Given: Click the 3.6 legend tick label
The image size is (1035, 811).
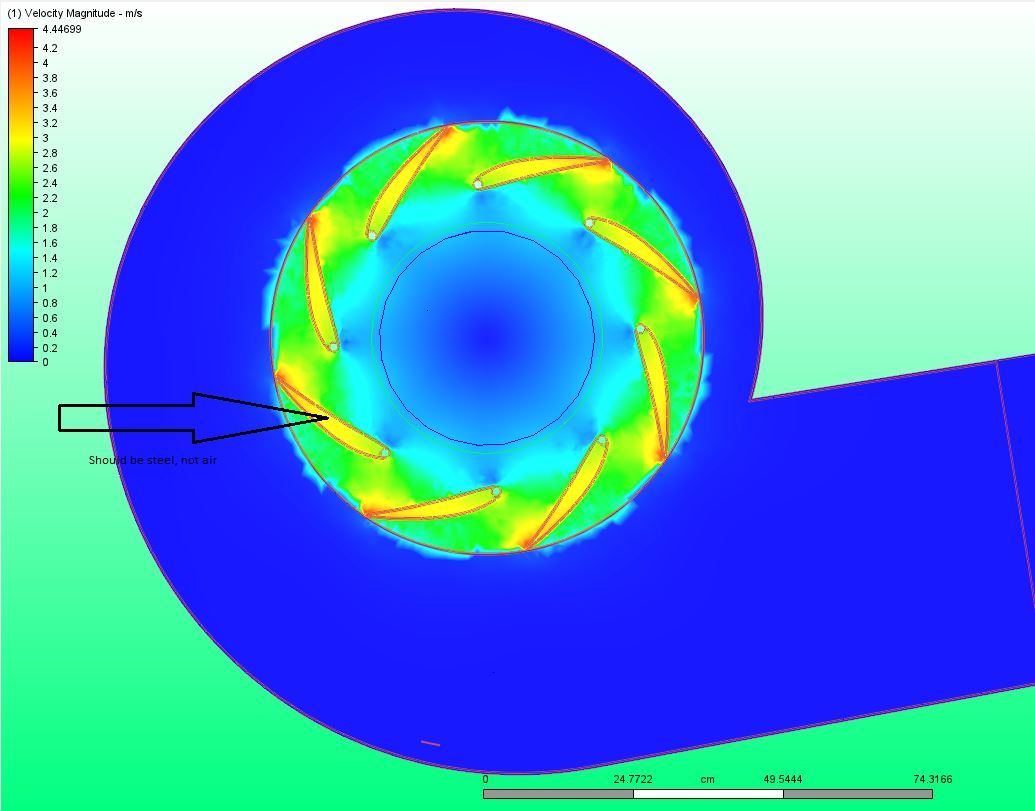Looking at the screenshot, I should click(50, 93).
